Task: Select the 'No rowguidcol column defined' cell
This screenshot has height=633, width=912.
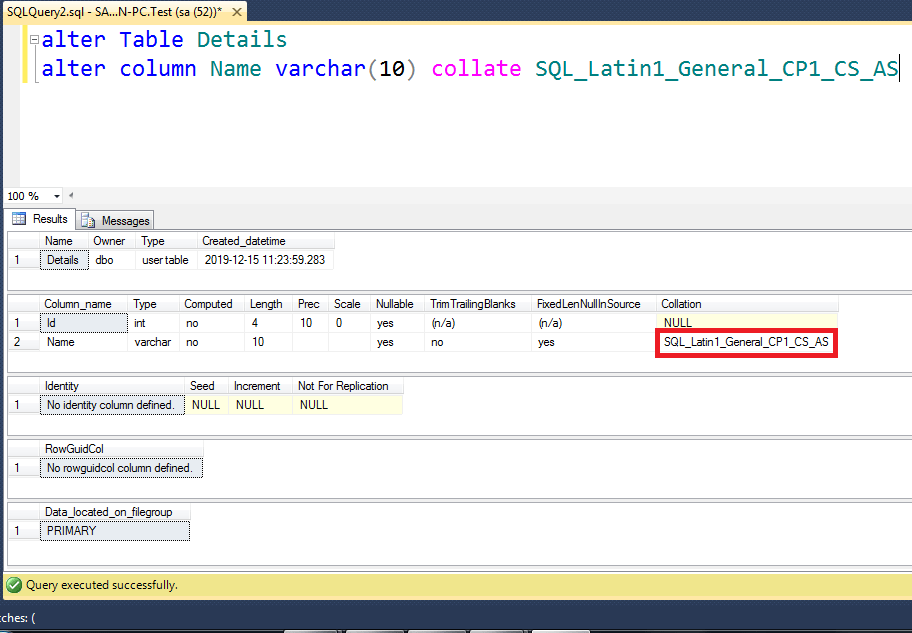Action: click(x=120, y=467)
